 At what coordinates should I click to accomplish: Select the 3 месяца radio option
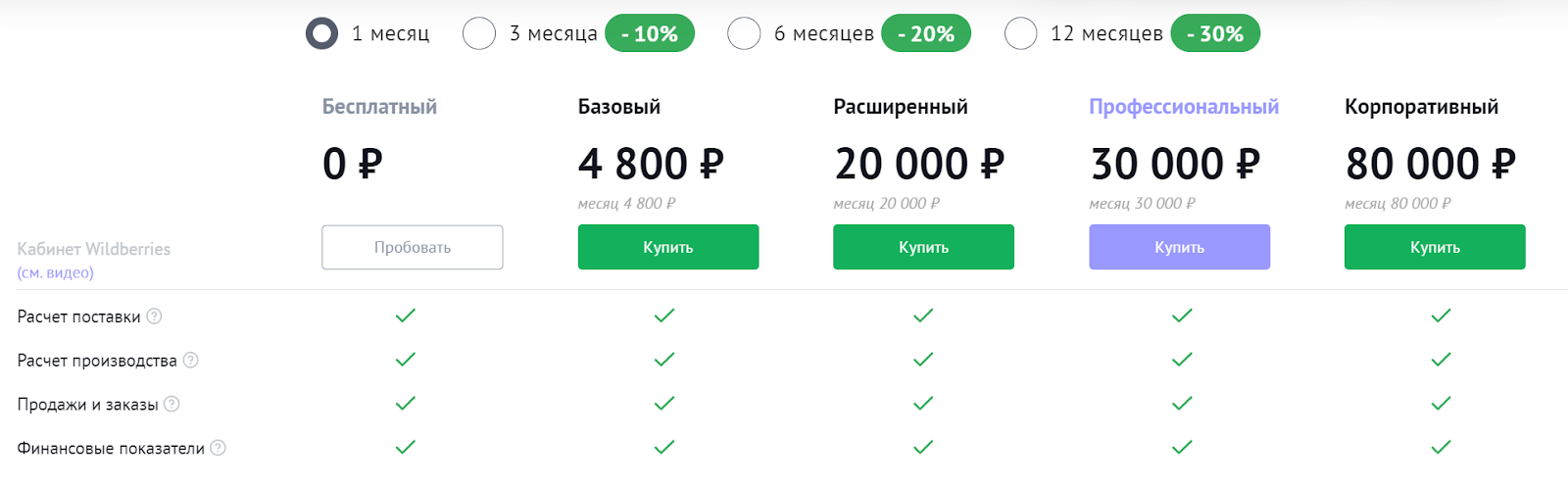point(479,33)
